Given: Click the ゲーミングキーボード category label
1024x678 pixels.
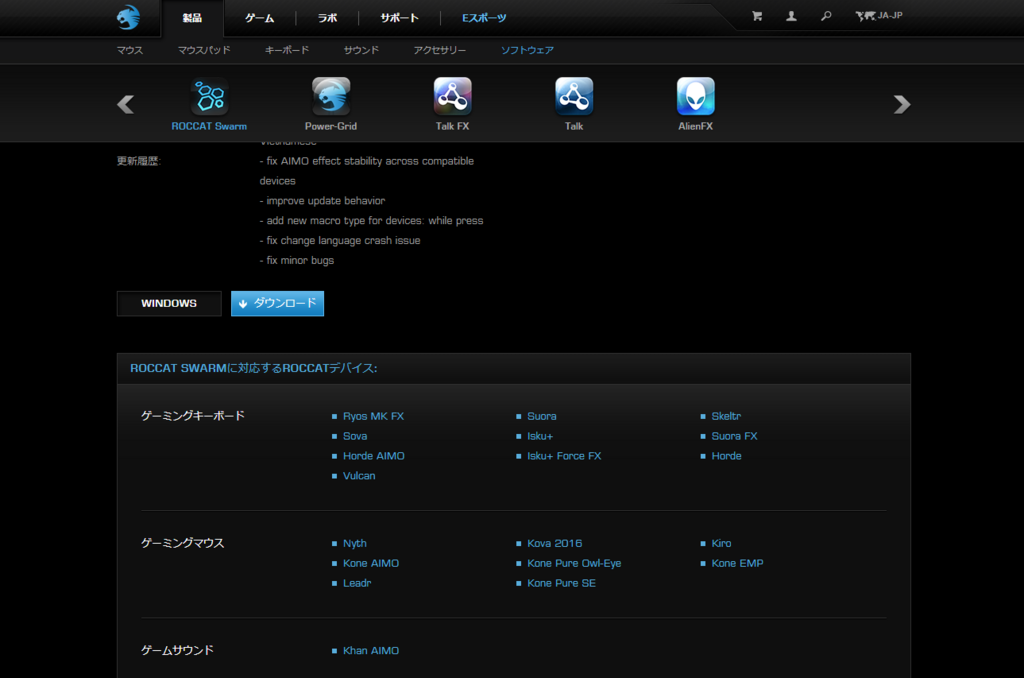Looking at the screenshot, I should (x=193, y=416).
